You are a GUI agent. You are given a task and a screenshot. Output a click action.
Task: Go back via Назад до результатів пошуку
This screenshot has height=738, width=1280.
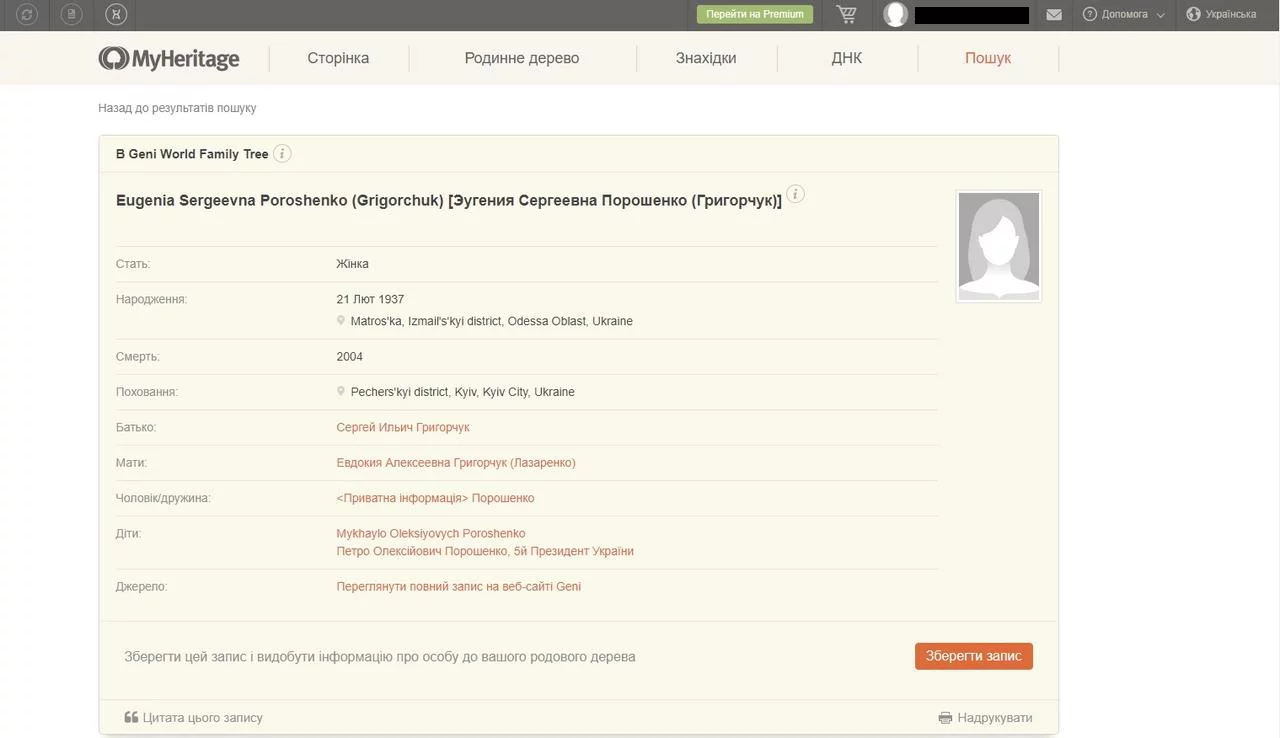pos(177,108)
